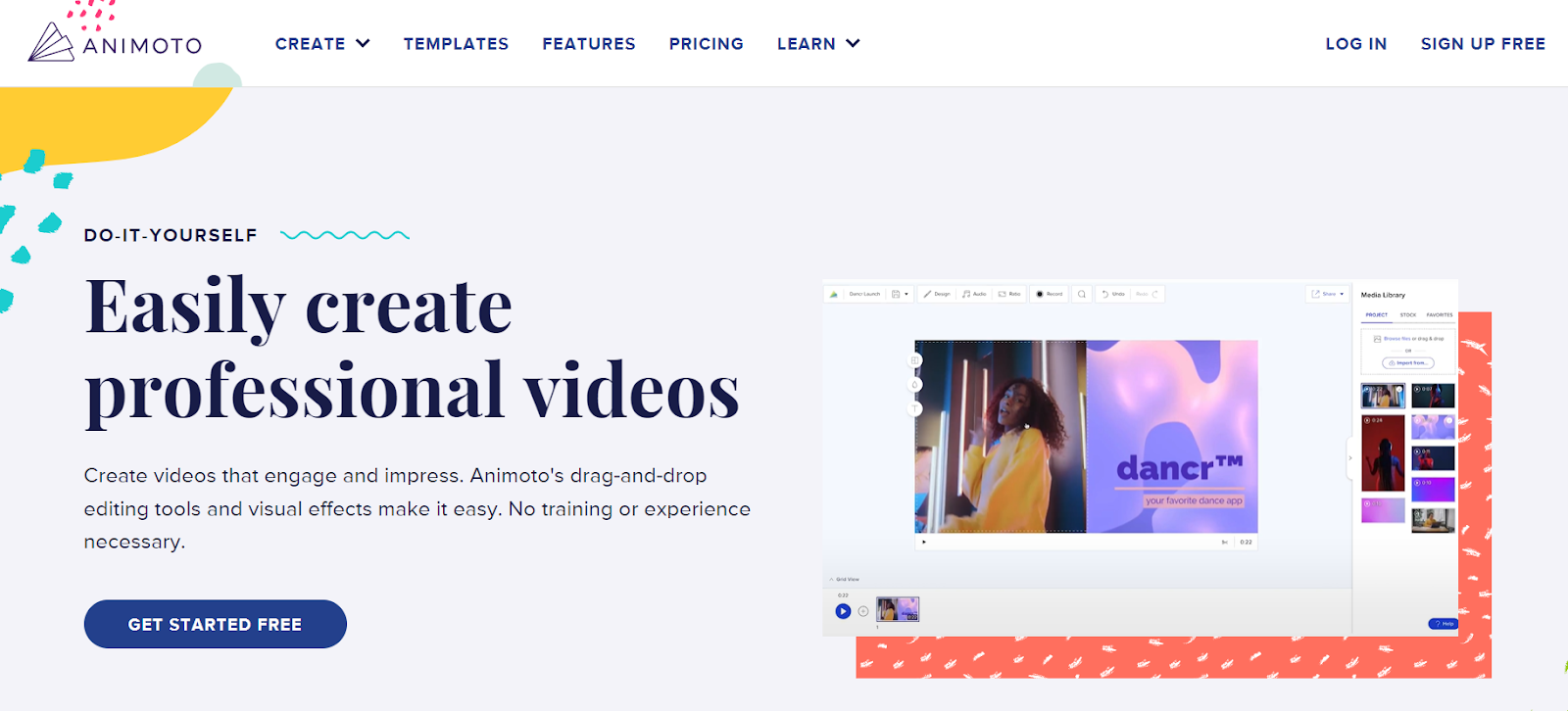Click the layout icon beside video canvas
1568x711 pixels.
[915, 360]
